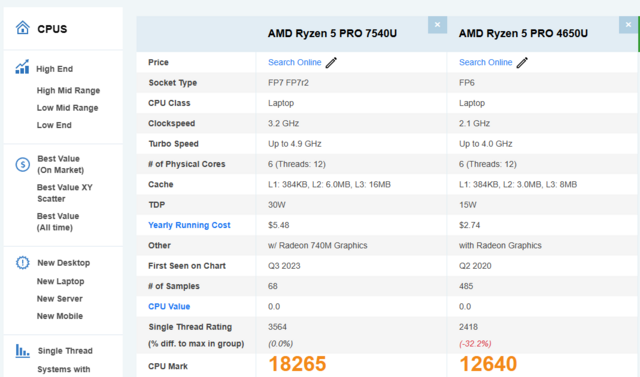Remove AMD Ryzen 5 PRO 4650U column

[628, 25]
